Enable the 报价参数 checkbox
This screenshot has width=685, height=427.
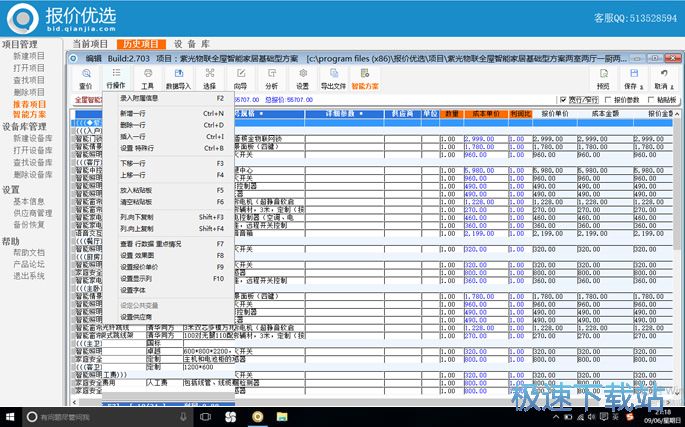tap(606, 100)
